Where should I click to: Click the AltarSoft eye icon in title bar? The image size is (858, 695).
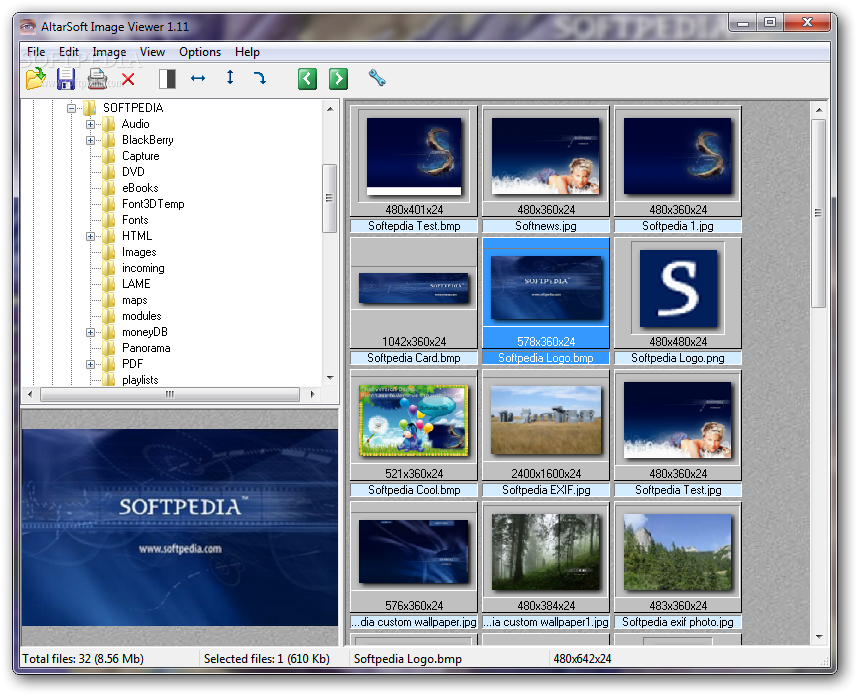pyautogui.click(x=27, y=26)
